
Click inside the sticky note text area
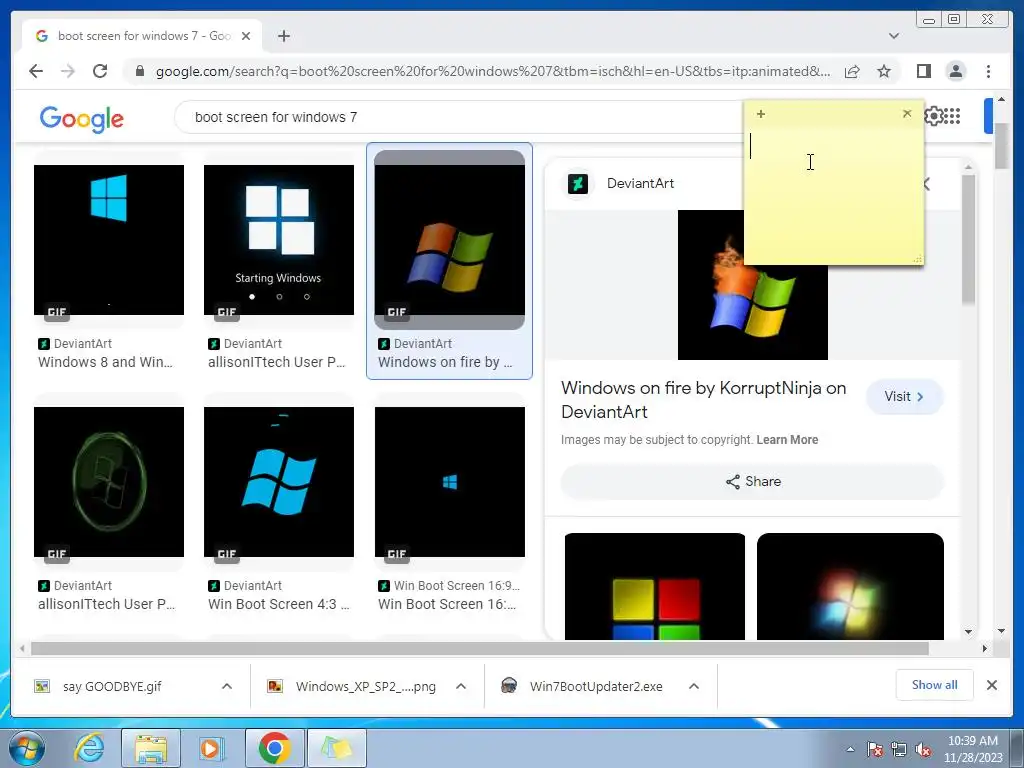pyautogui.click(x=834, y=195)
